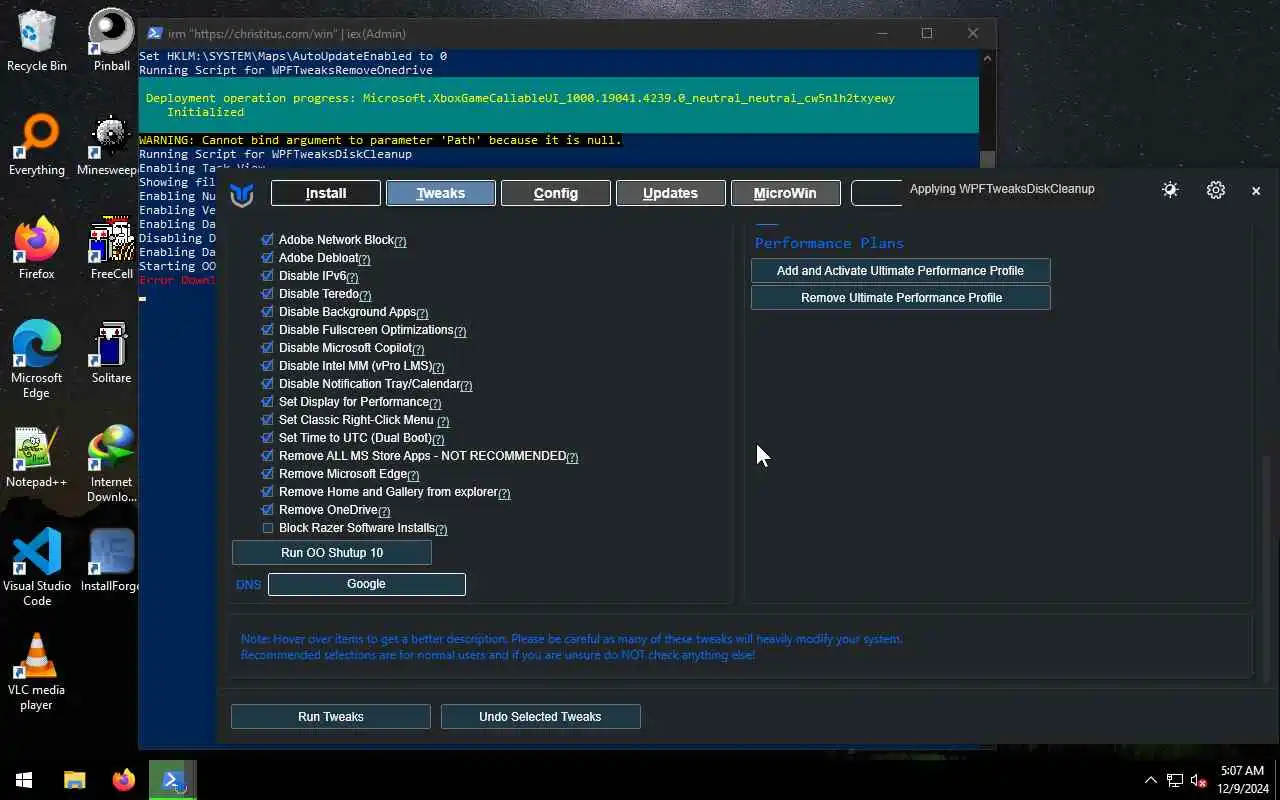
Task: Open the DNS Google dropdown
Action: tap(366, 584)
